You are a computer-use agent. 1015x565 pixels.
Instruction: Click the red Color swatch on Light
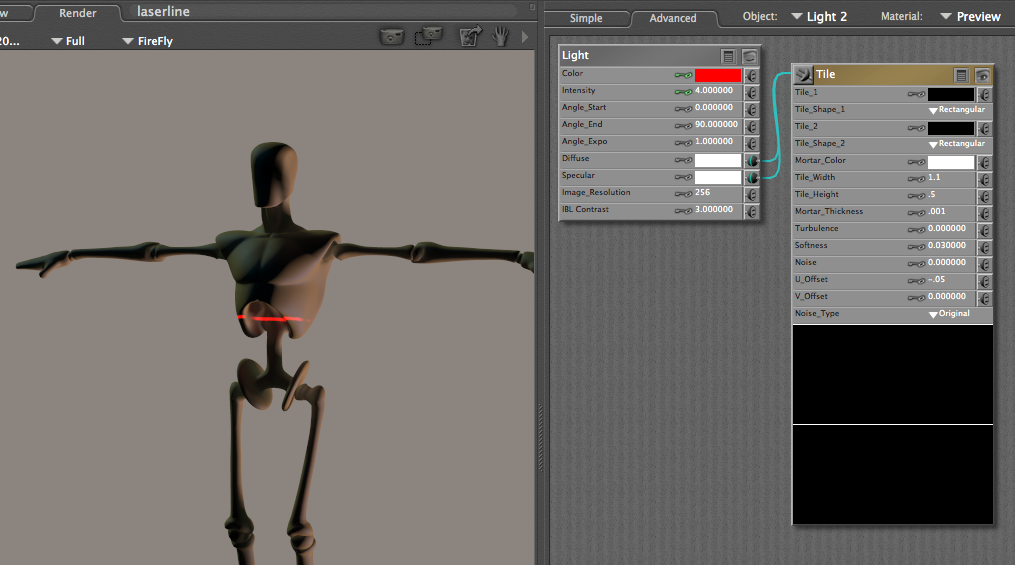tap(718, 75)
